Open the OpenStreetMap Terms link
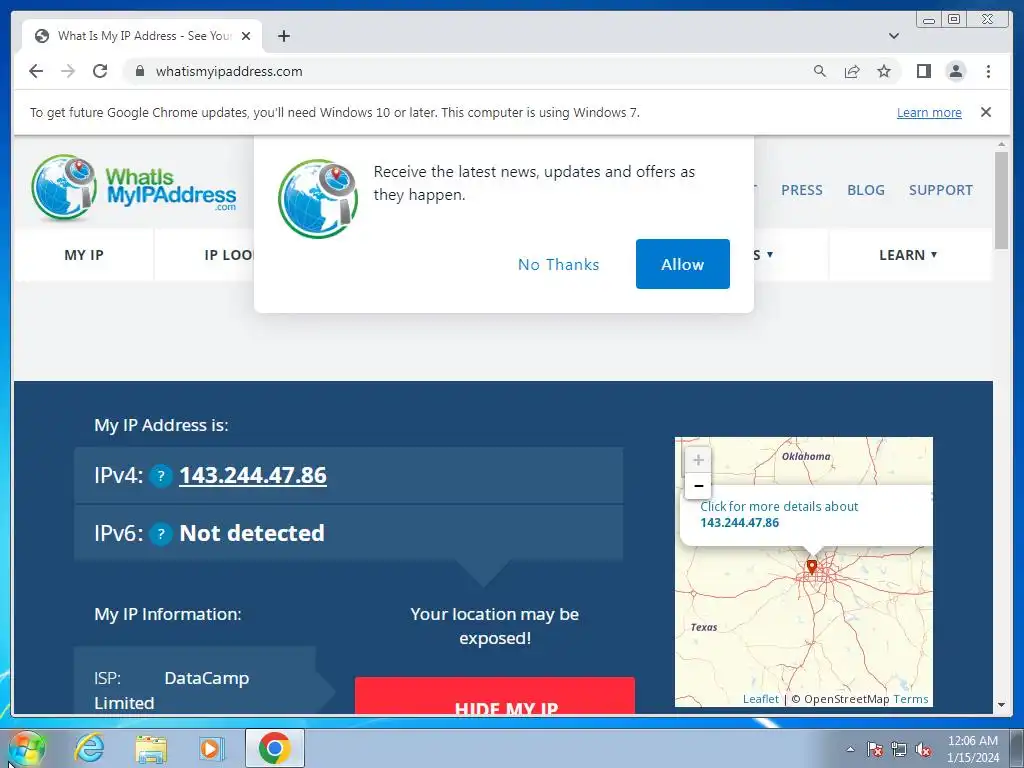This screenshot has width=1024, height=768. 910,699
